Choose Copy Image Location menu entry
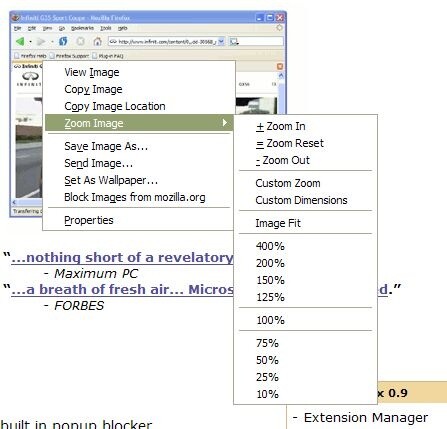This screenshot has height=429, width=447. (115, 106)
